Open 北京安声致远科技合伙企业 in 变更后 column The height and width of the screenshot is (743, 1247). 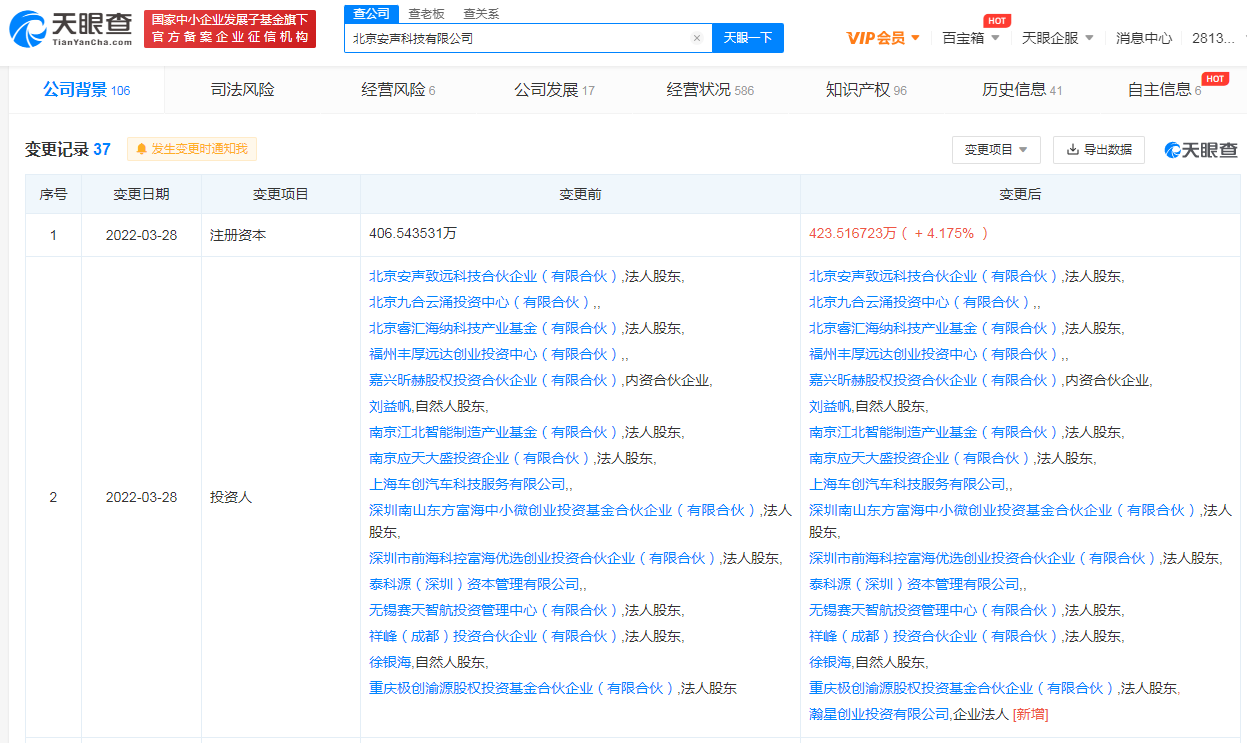(935, 276)
